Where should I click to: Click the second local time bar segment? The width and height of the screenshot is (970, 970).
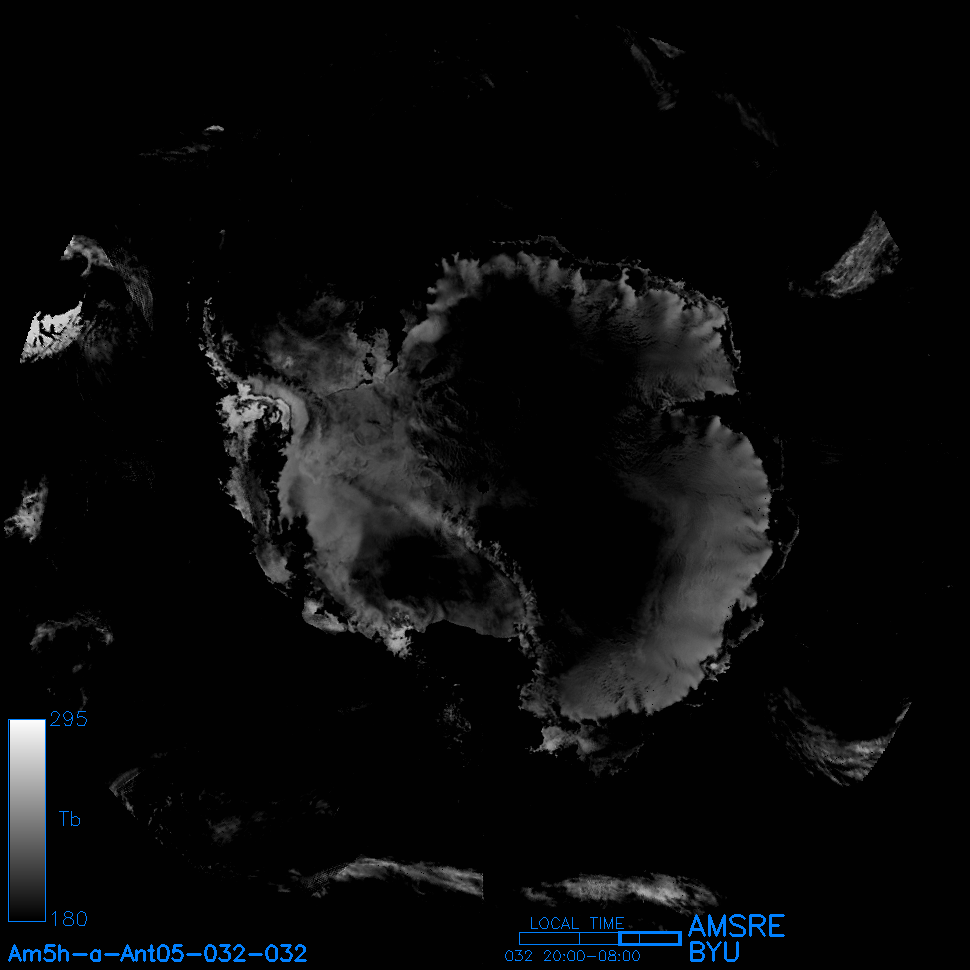coord(599,938)
